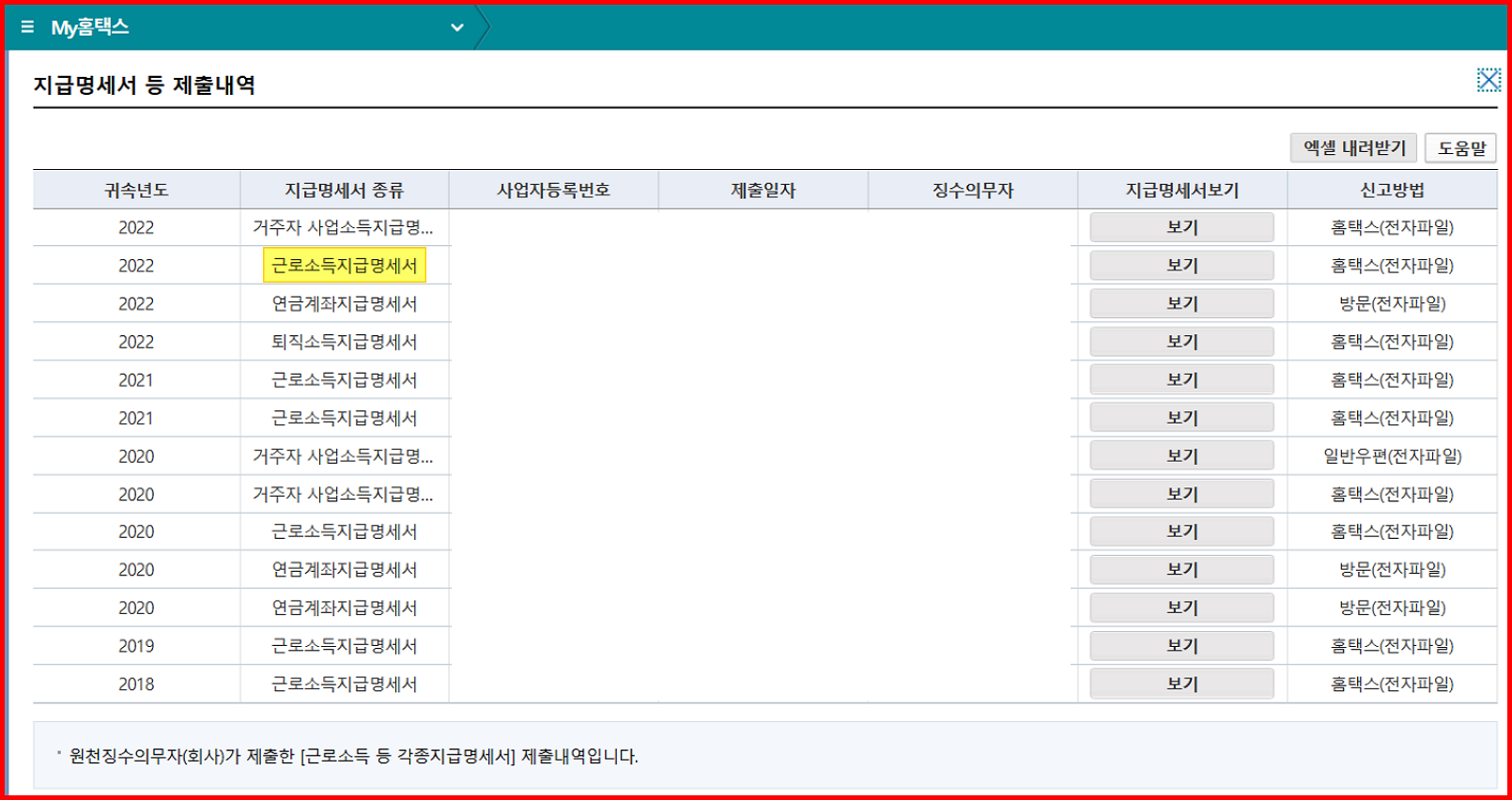Click 홈택스(전자파일) in the 2019 row
1512x800 pixels.
[x=1393, y=646]
